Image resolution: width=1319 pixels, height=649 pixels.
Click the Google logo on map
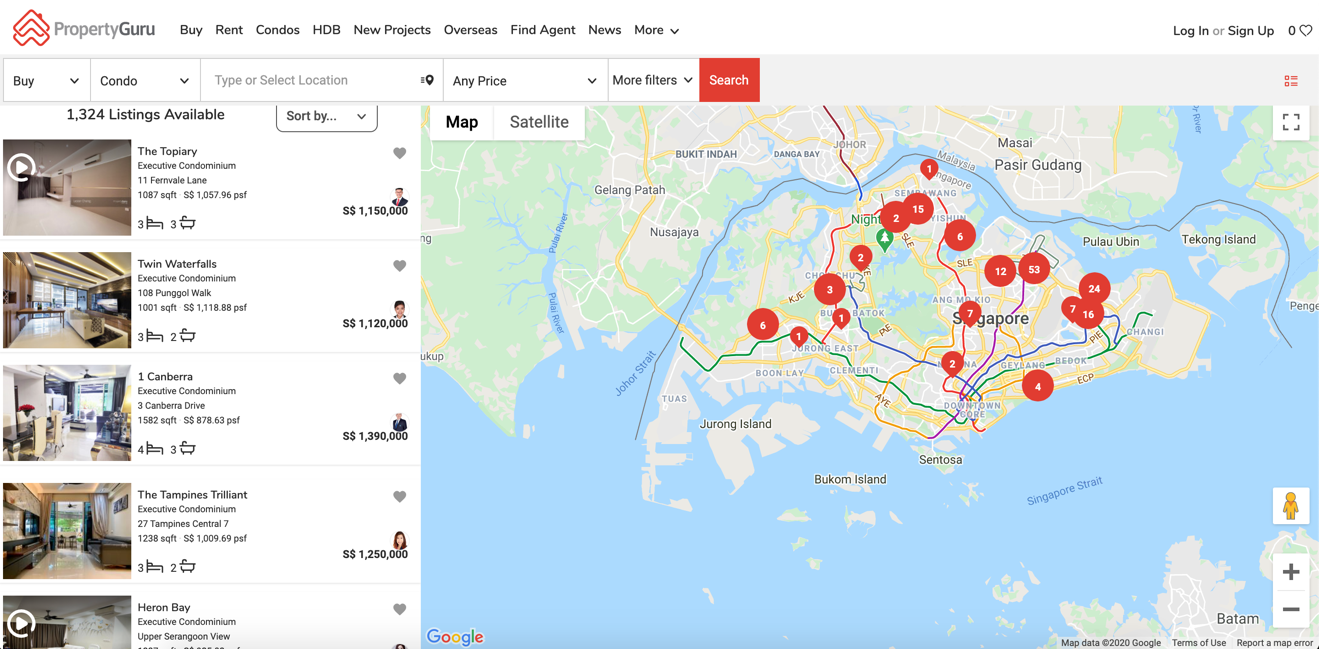tap(455, 637)
